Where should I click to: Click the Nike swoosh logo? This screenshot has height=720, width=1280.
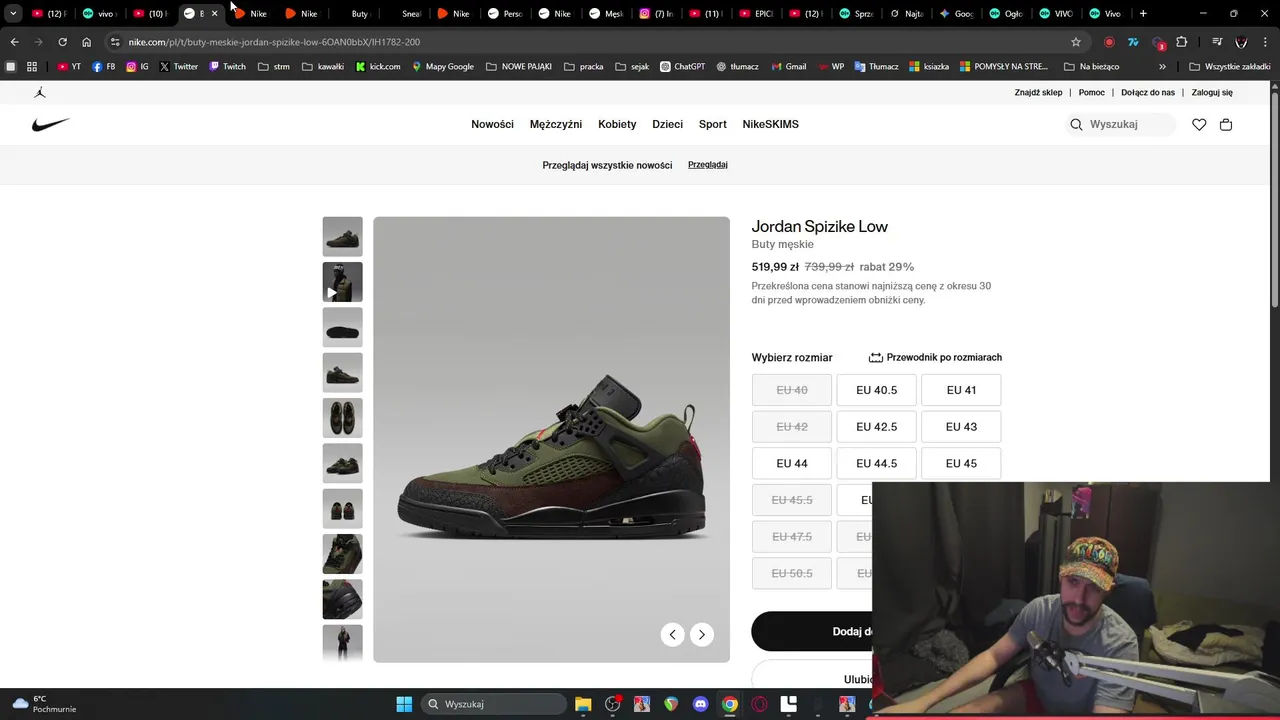(51, 124)
